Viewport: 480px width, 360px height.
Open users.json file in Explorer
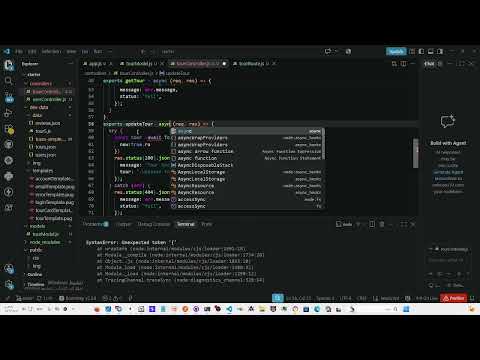[x=46, y=155]
